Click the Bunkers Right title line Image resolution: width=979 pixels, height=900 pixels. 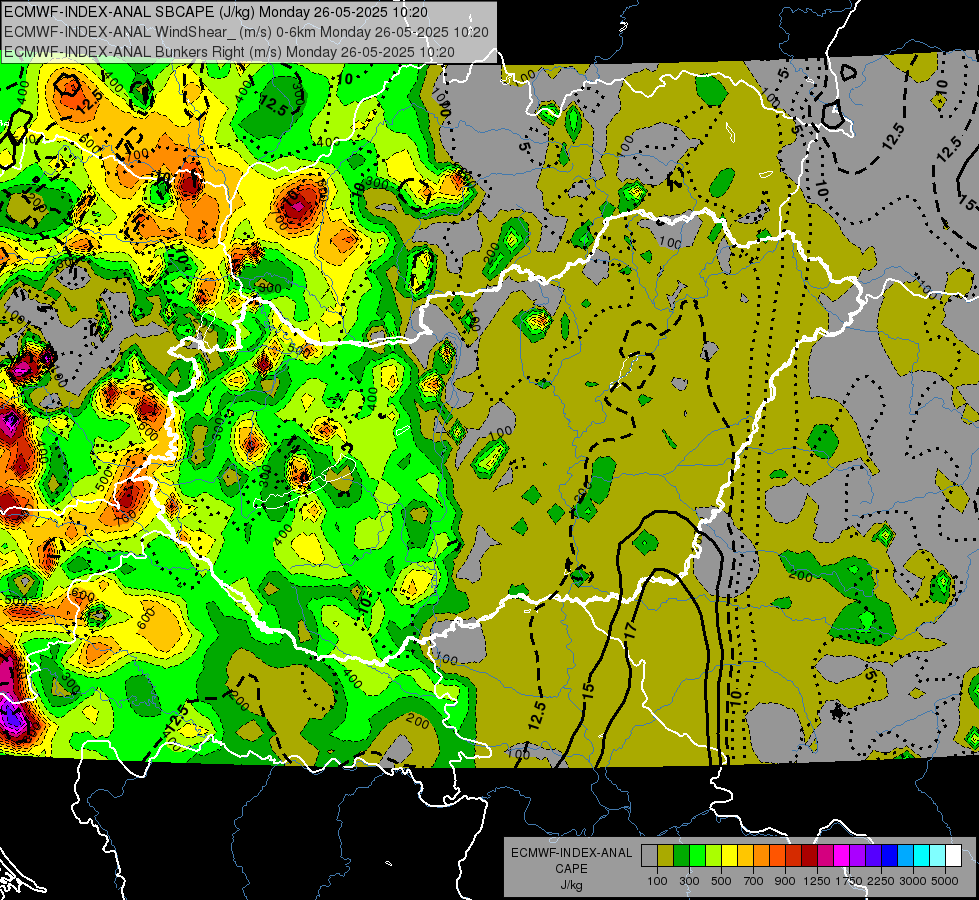[229, 52]
